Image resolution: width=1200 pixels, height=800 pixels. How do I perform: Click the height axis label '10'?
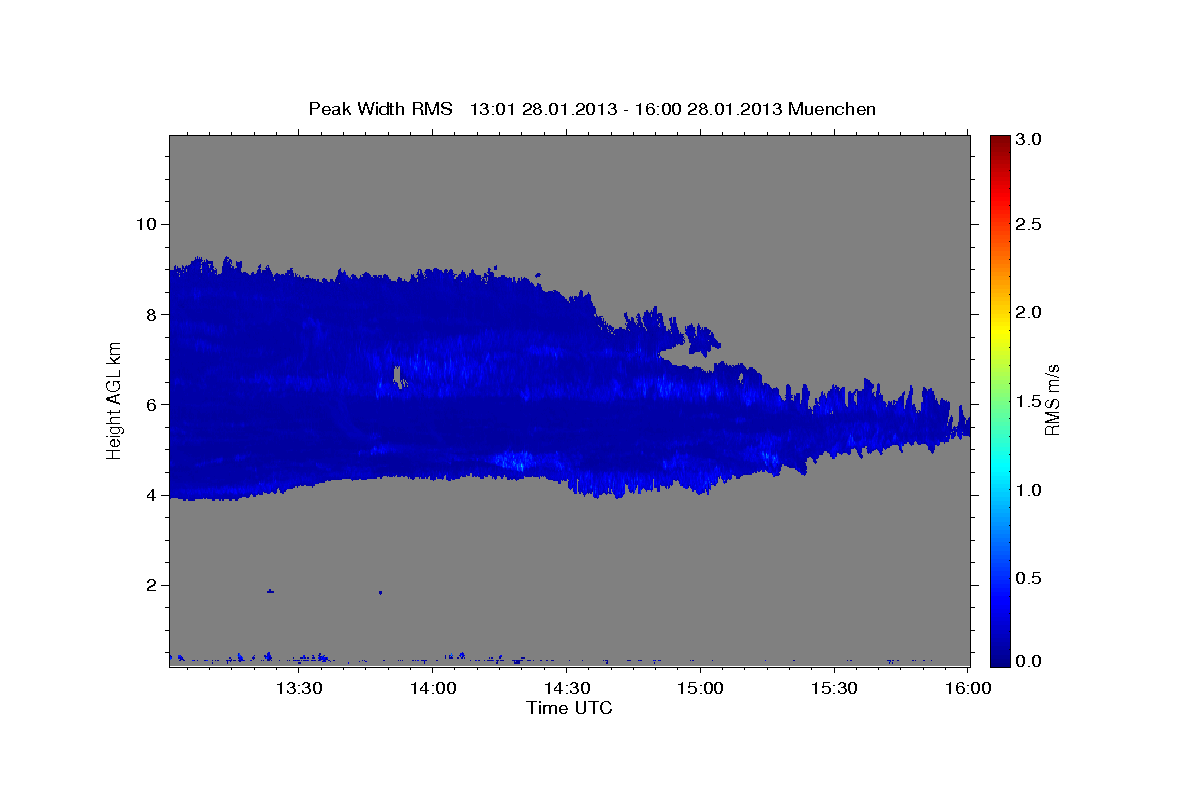pos(149,224)
